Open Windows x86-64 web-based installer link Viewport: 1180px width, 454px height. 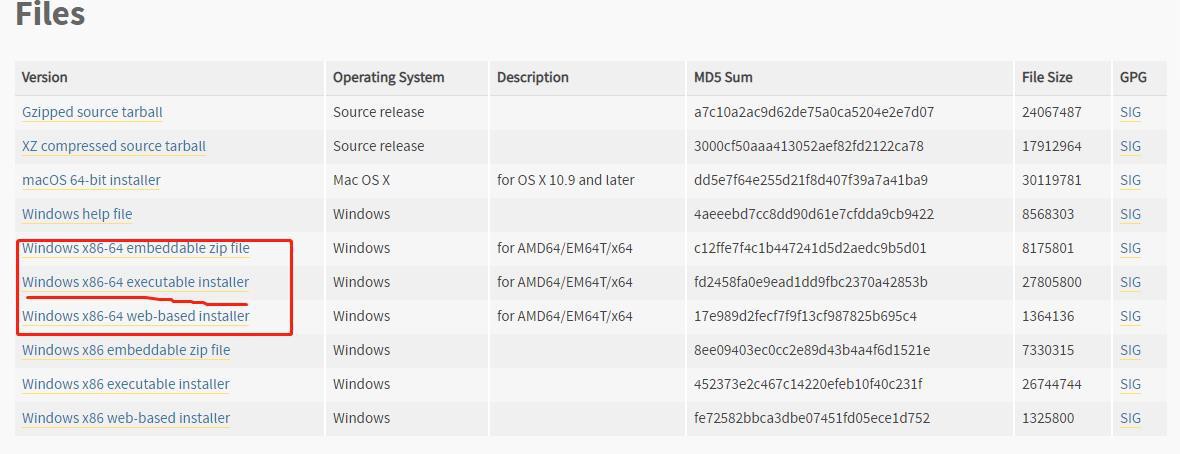tap(136, 316)
